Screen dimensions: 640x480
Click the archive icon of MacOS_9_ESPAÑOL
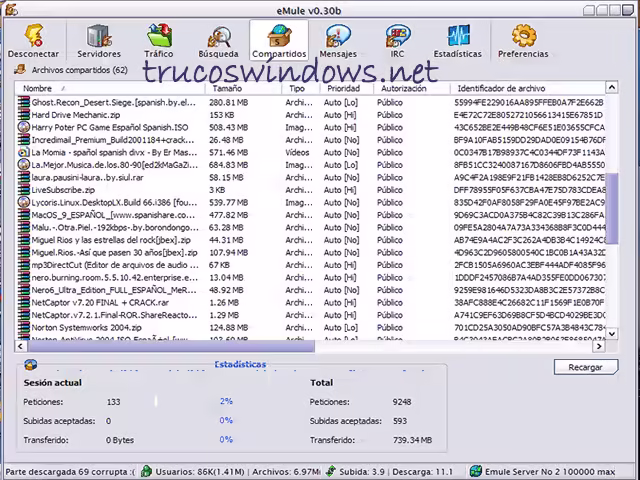[x=24, y=215]
